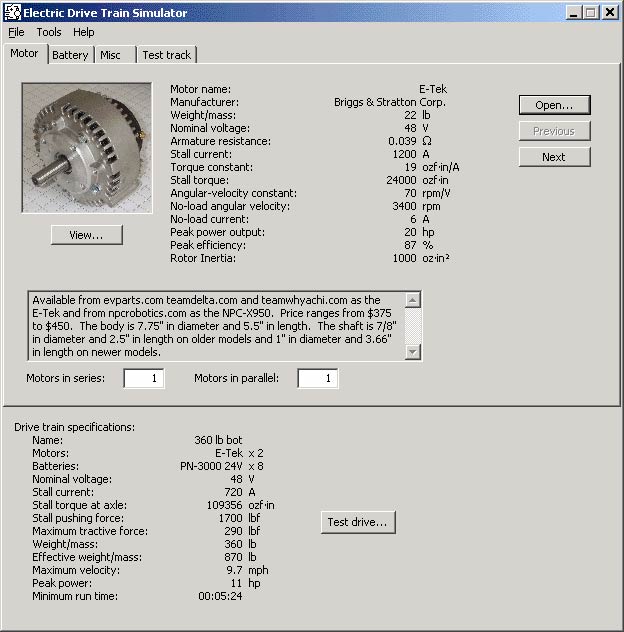Open the Help menu
Screen dimensions: 624x632
(84, 32)
